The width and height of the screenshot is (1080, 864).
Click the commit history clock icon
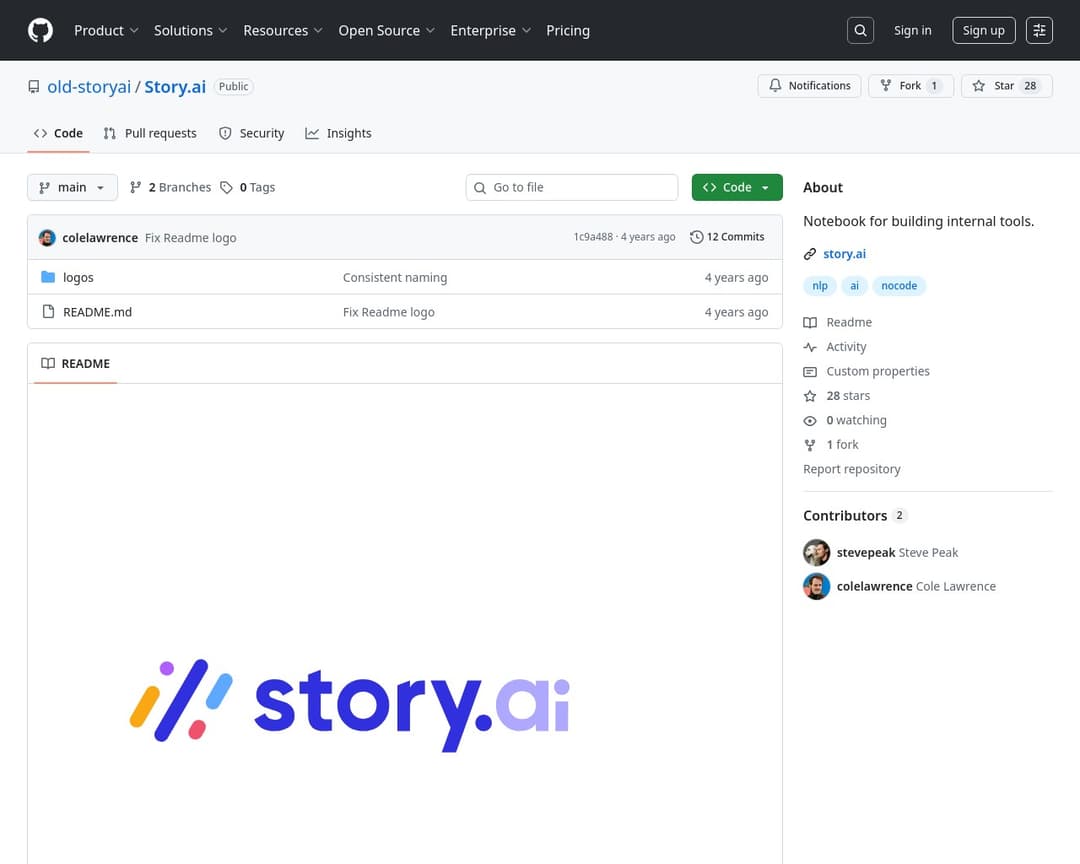(x=697, y=237)
